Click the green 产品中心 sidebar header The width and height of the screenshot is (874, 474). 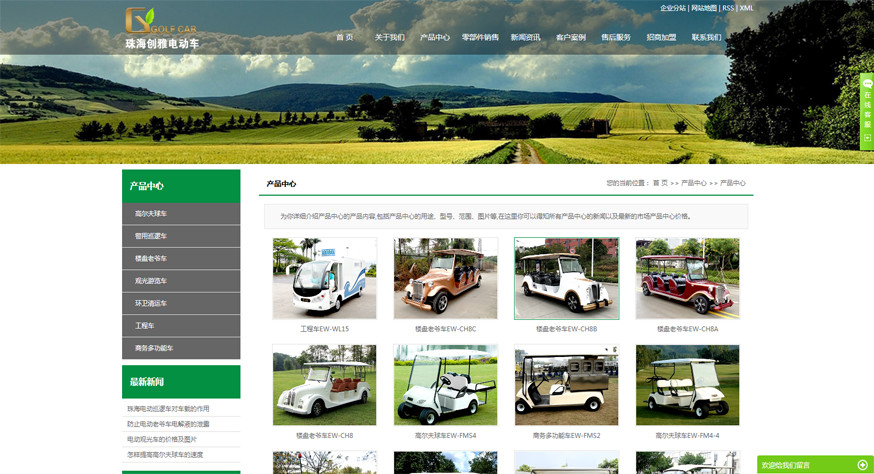point(181,186)
